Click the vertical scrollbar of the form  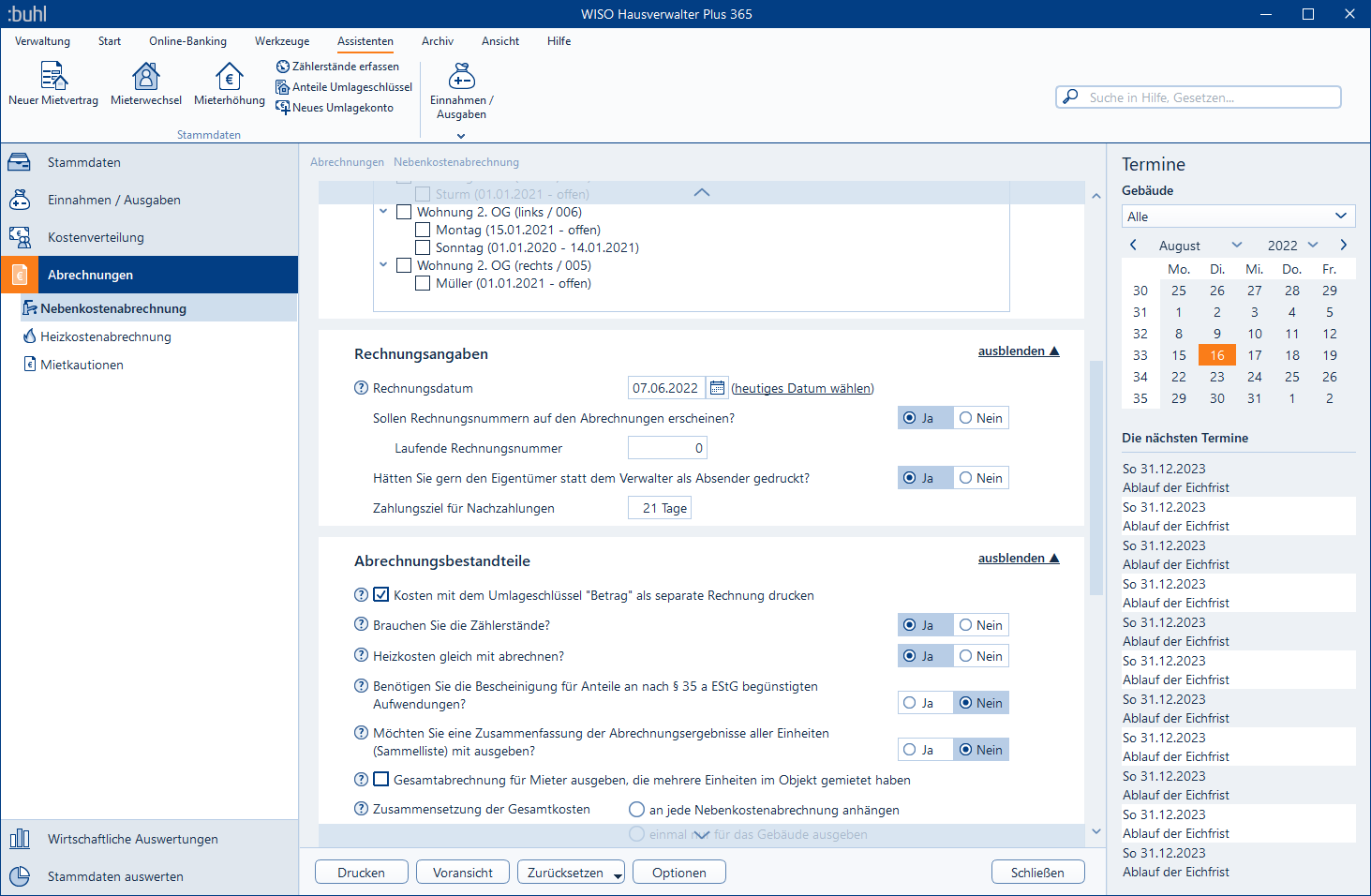1095,478
